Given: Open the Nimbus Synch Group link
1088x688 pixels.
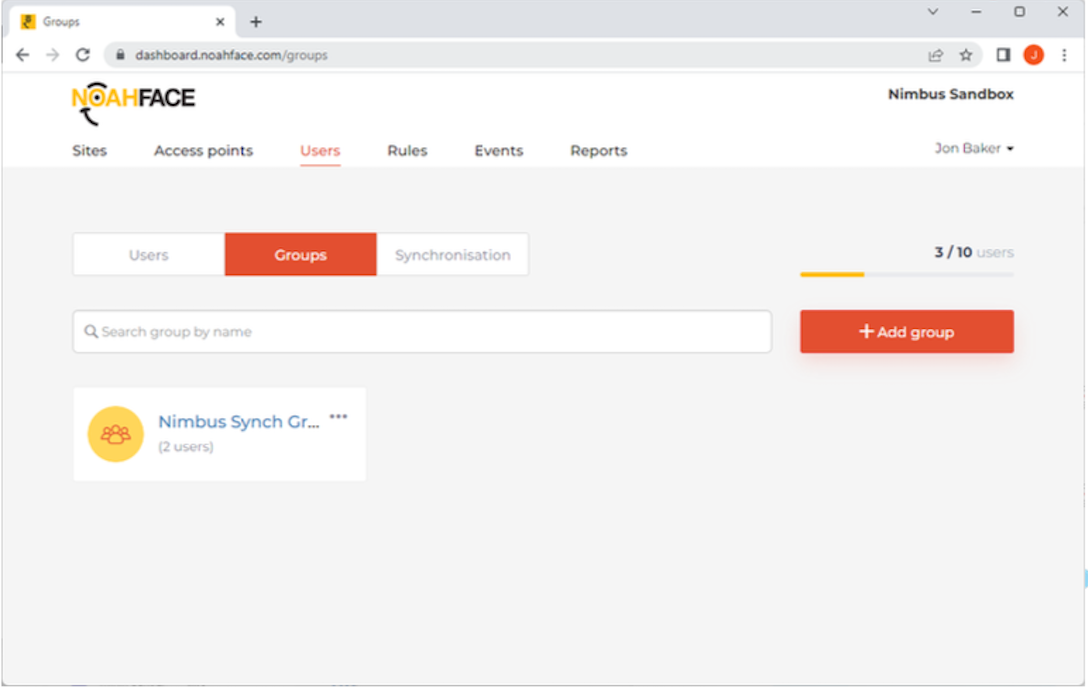Looking at the screenshot, I should click(239, 422).
